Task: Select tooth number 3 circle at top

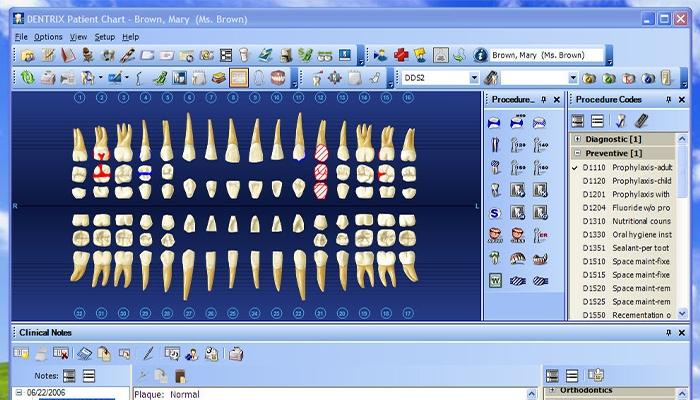Action: click(124, 98)
